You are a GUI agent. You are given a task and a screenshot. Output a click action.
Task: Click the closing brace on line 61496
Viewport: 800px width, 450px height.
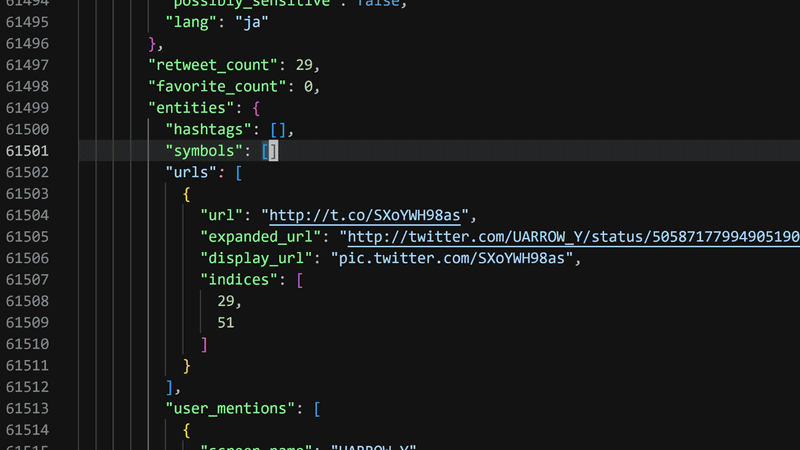pos(152,44)
